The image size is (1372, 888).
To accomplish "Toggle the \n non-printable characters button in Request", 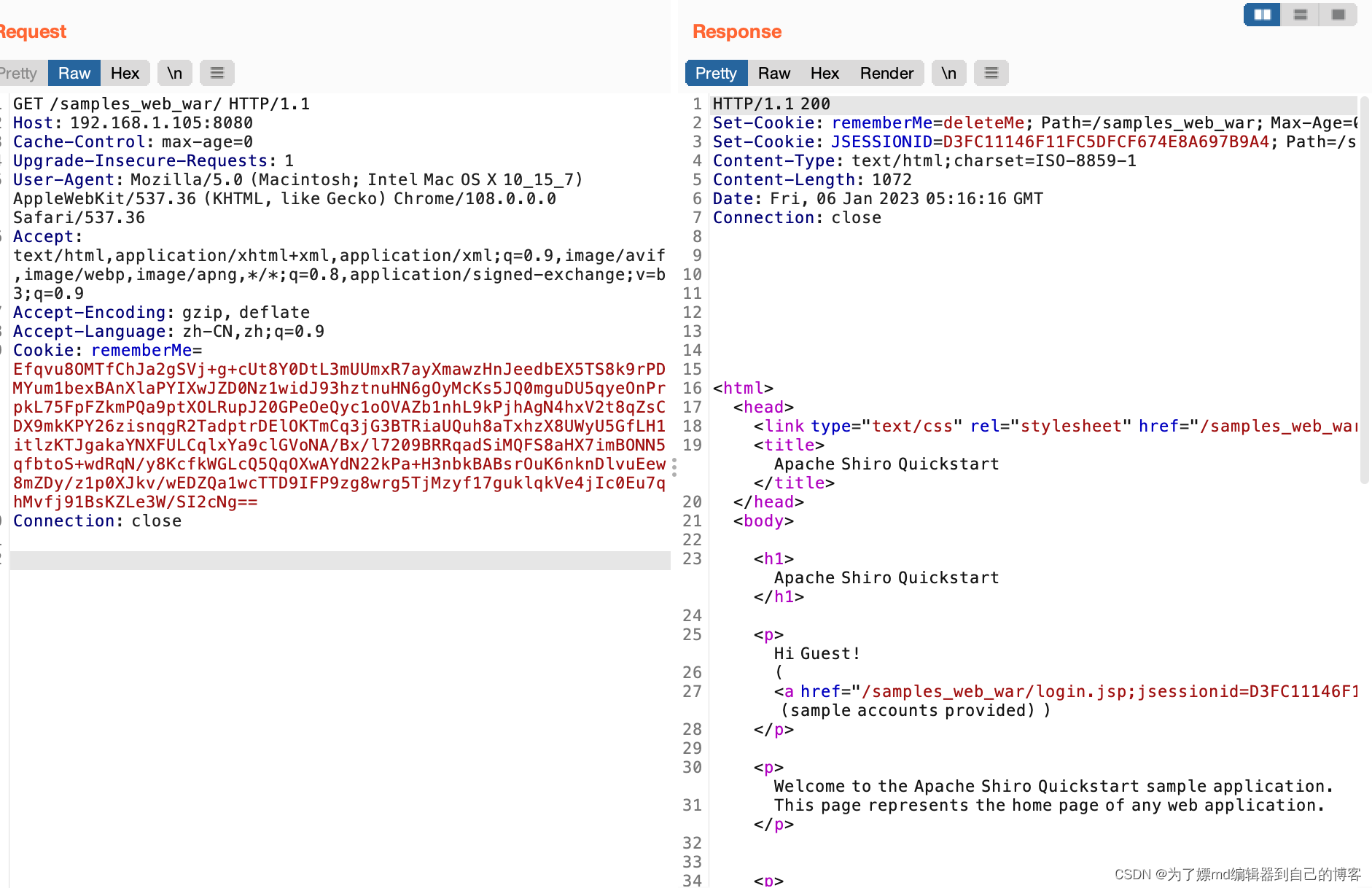I will click(174, 73).
